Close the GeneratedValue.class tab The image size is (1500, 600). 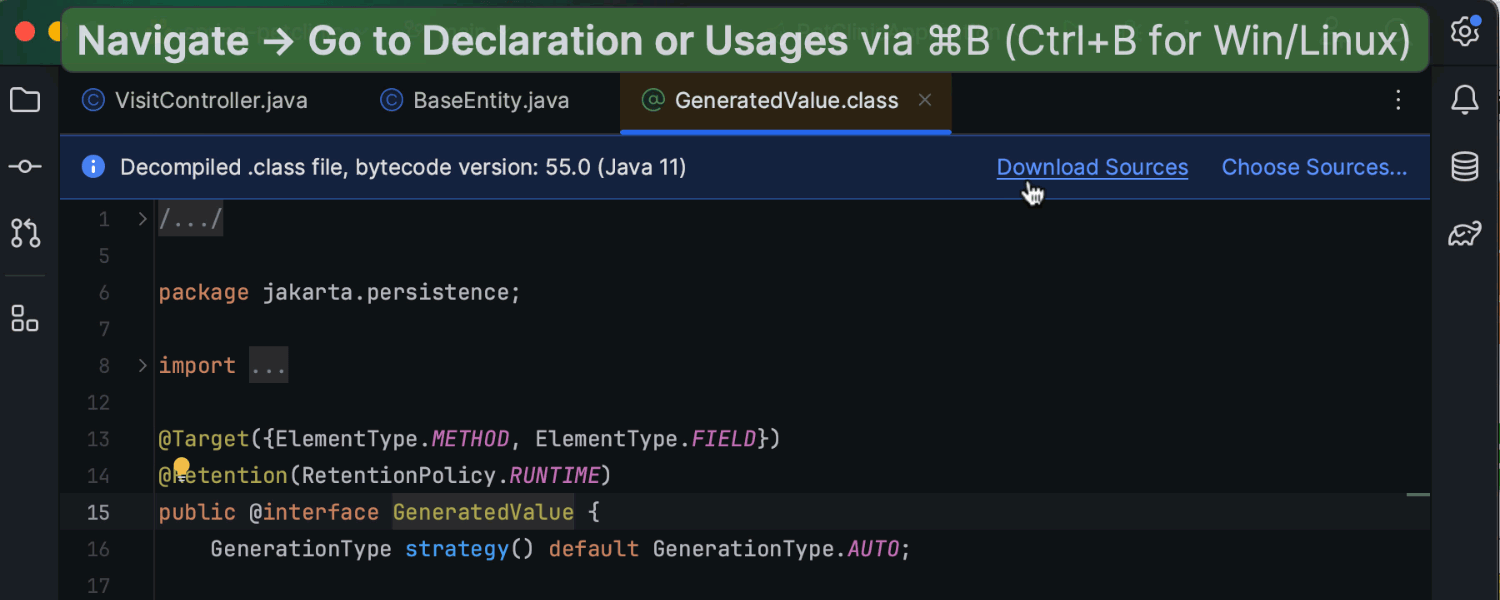[x=925, y=100]
